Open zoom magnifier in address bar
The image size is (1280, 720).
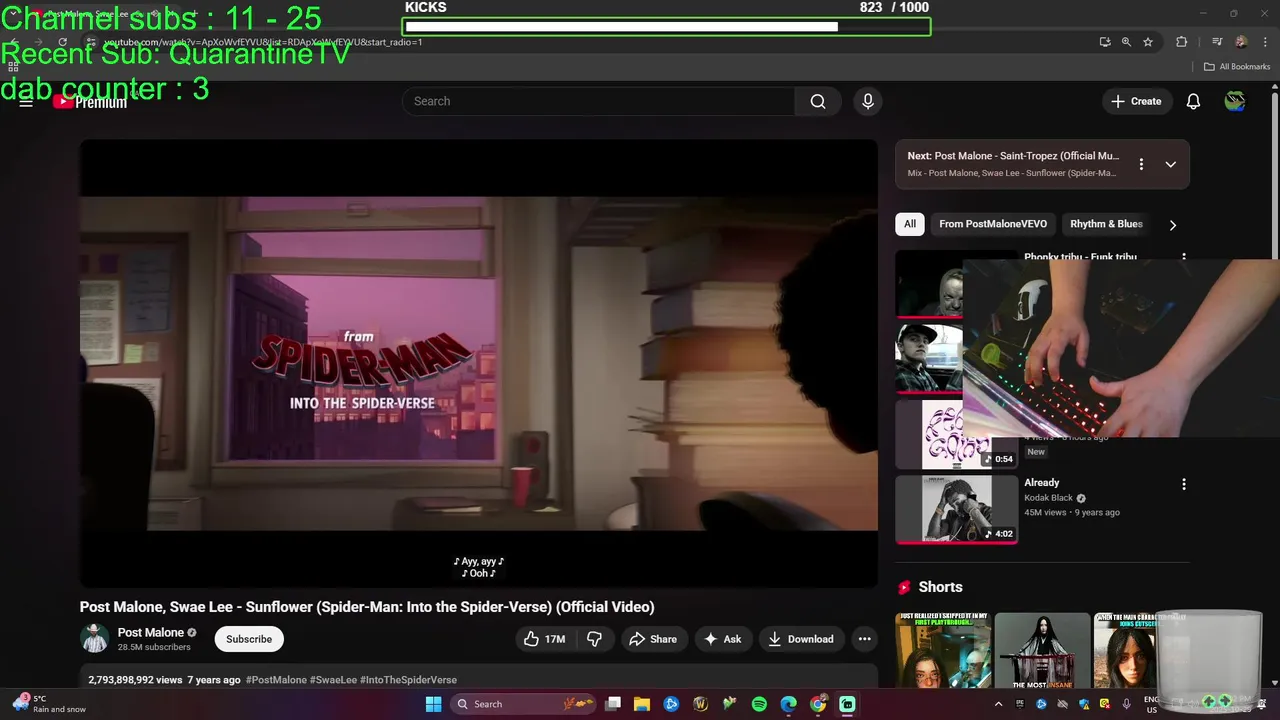click(1126, 42)
